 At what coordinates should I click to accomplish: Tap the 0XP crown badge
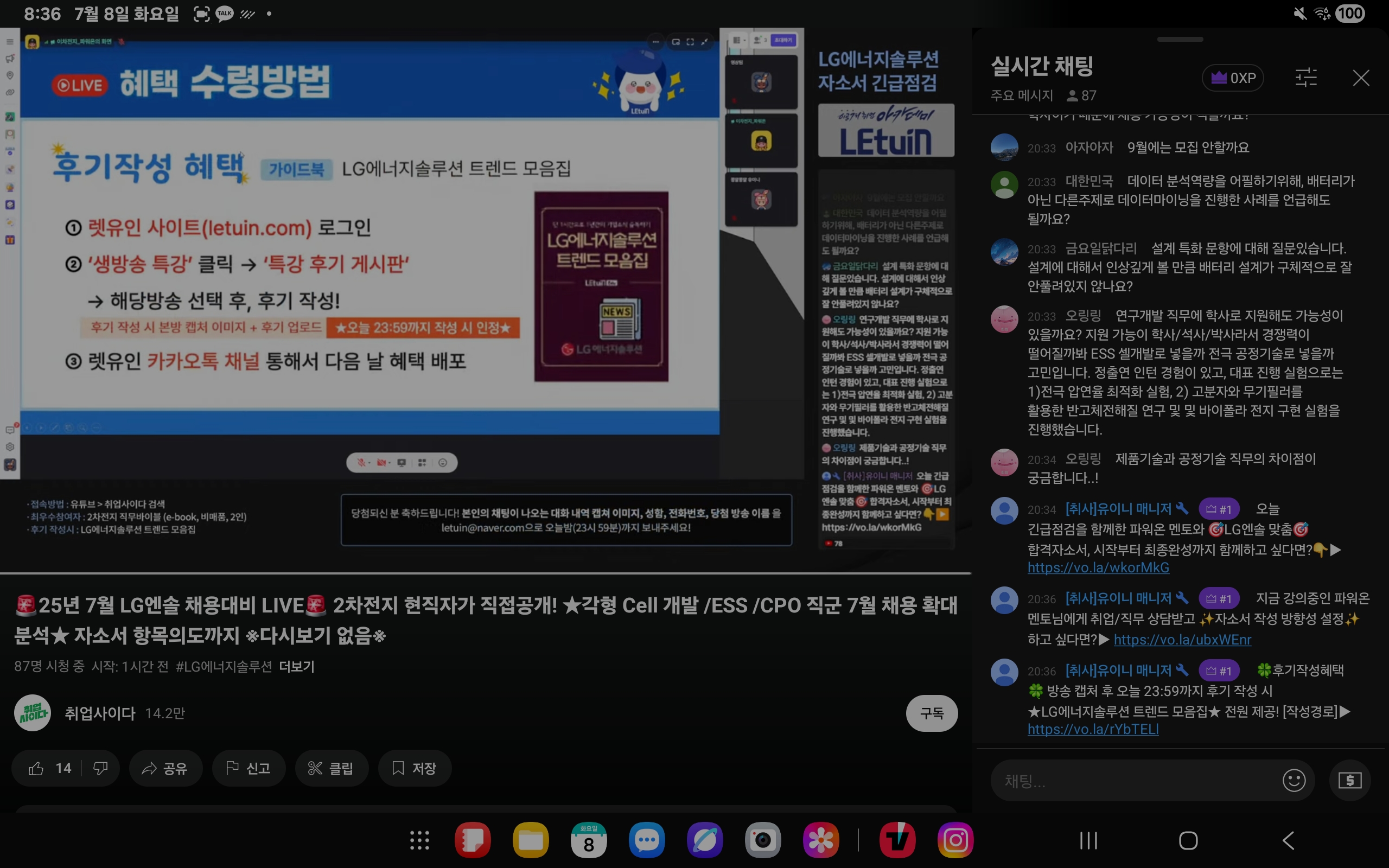(1232, 78)
